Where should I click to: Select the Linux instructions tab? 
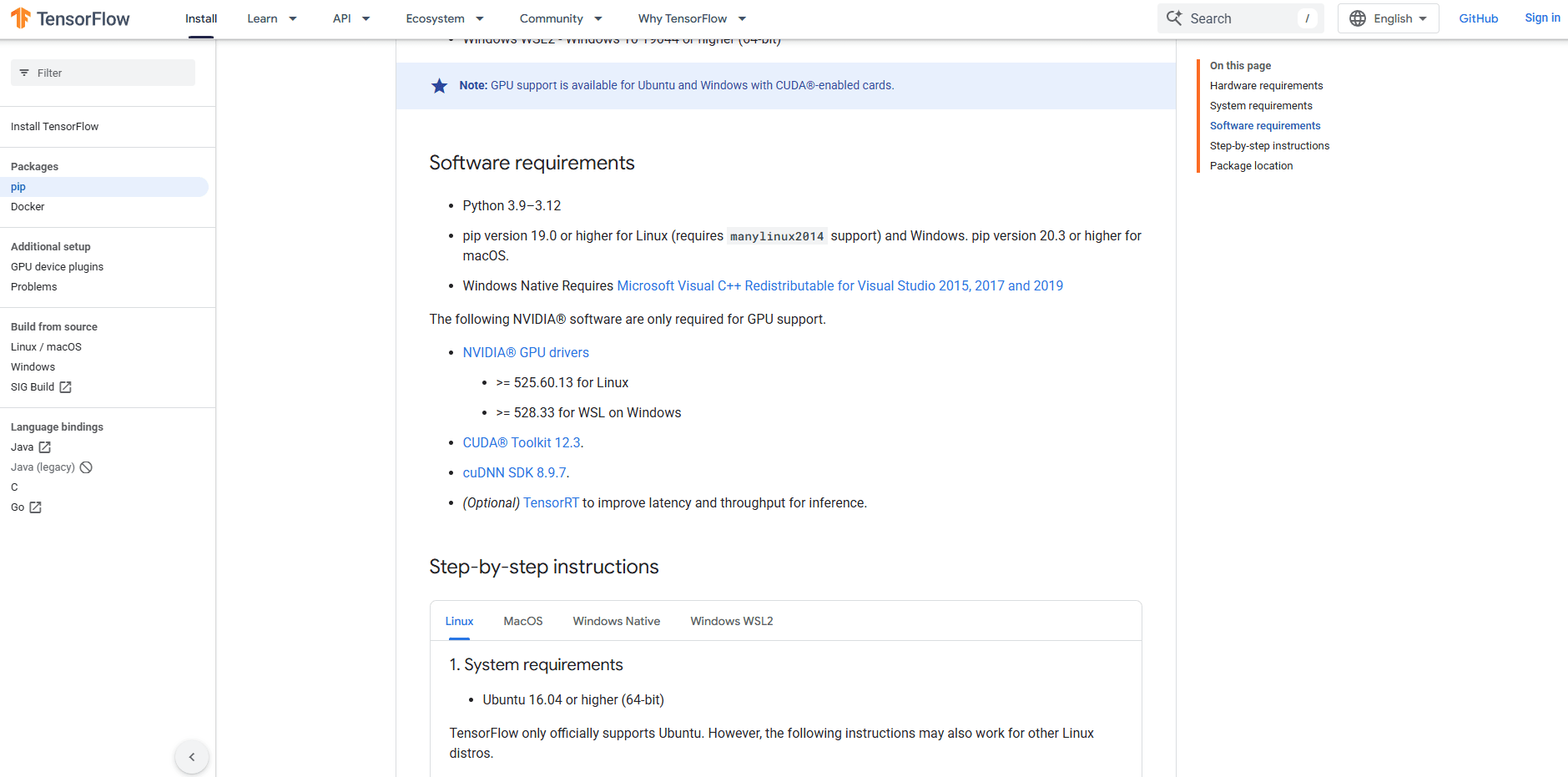coord(459,621)
